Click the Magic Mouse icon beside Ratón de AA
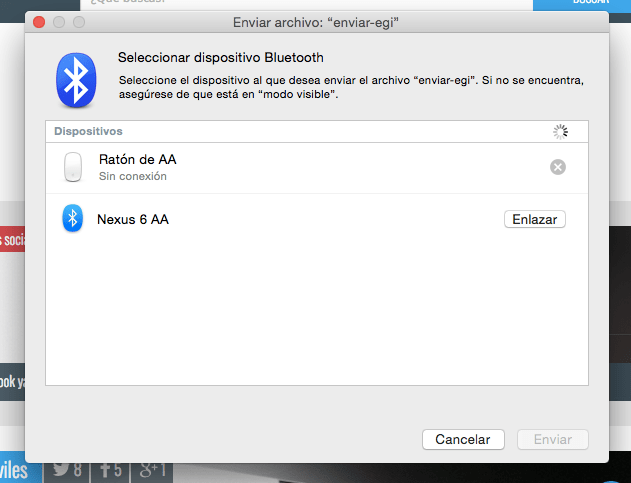Image resolution: width=631 pixels, height=483 pixels. coord(73,167)
